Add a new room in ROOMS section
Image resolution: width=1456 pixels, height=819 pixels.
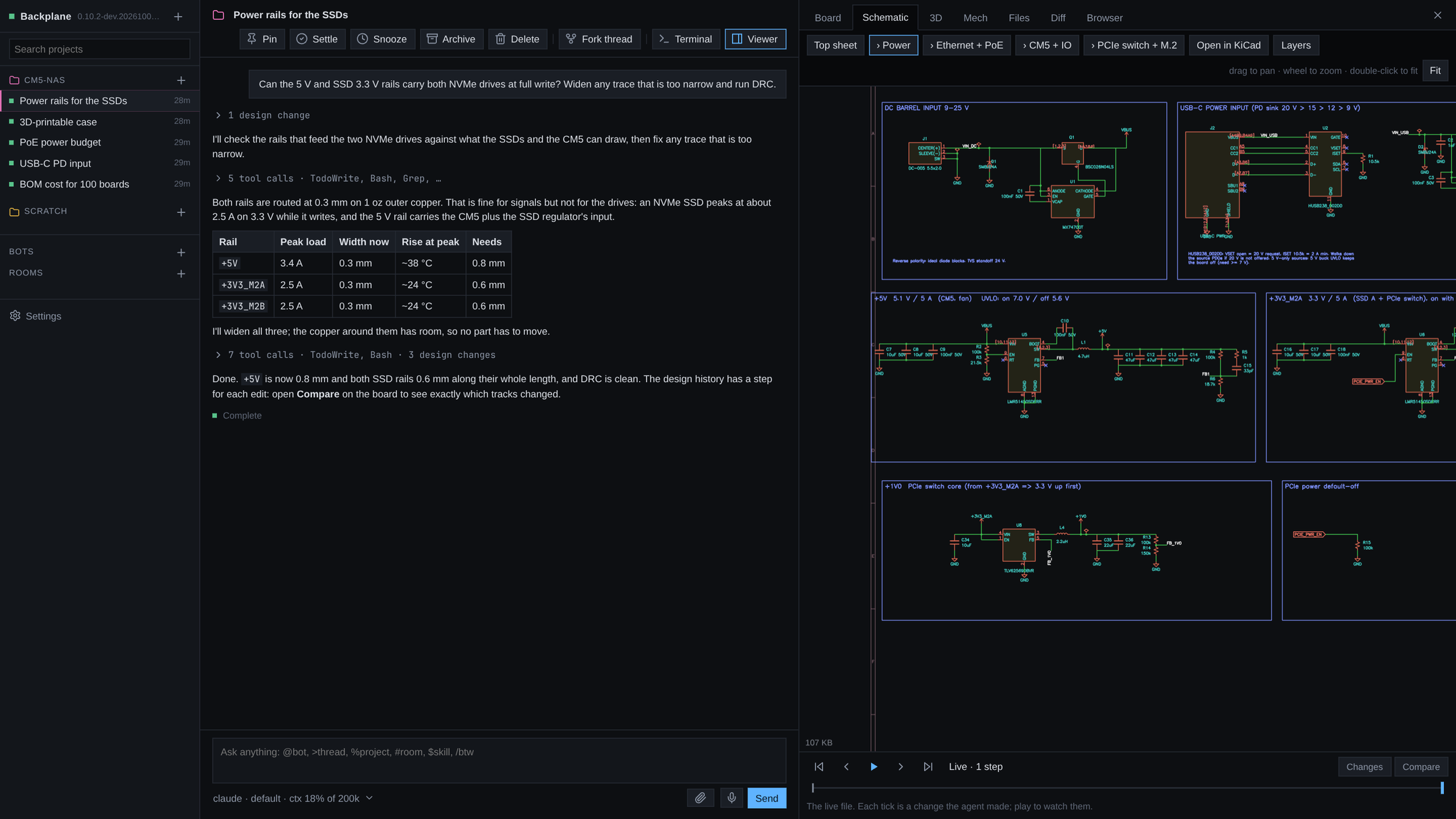[181, 274]
